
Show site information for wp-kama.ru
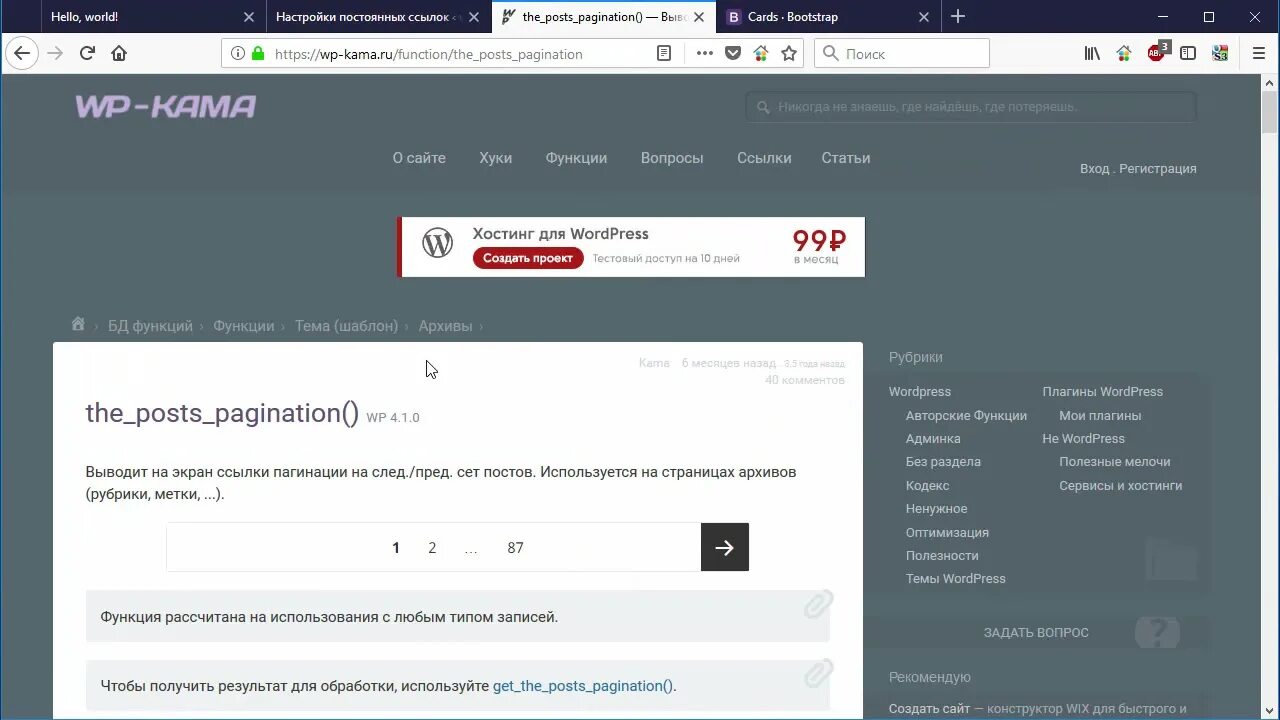237,54
